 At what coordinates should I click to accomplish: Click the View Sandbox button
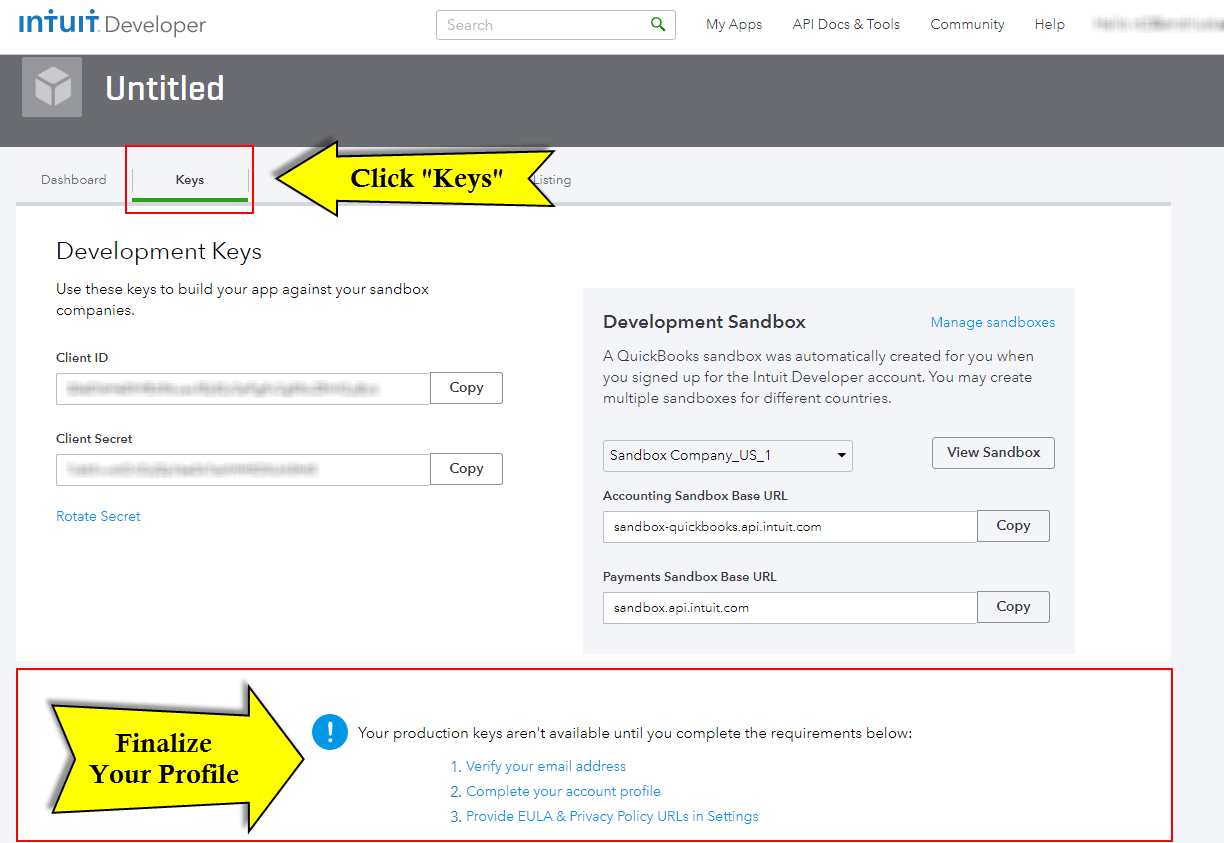pyautogui.click(x=992, y=452)
